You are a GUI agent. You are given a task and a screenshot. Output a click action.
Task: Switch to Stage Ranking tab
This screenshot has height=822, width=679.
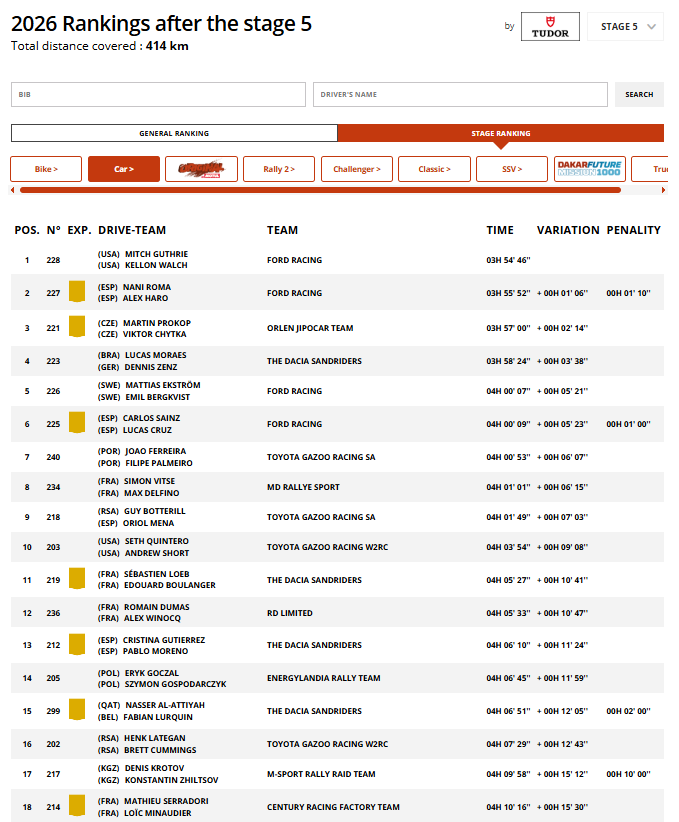(501, 133)
